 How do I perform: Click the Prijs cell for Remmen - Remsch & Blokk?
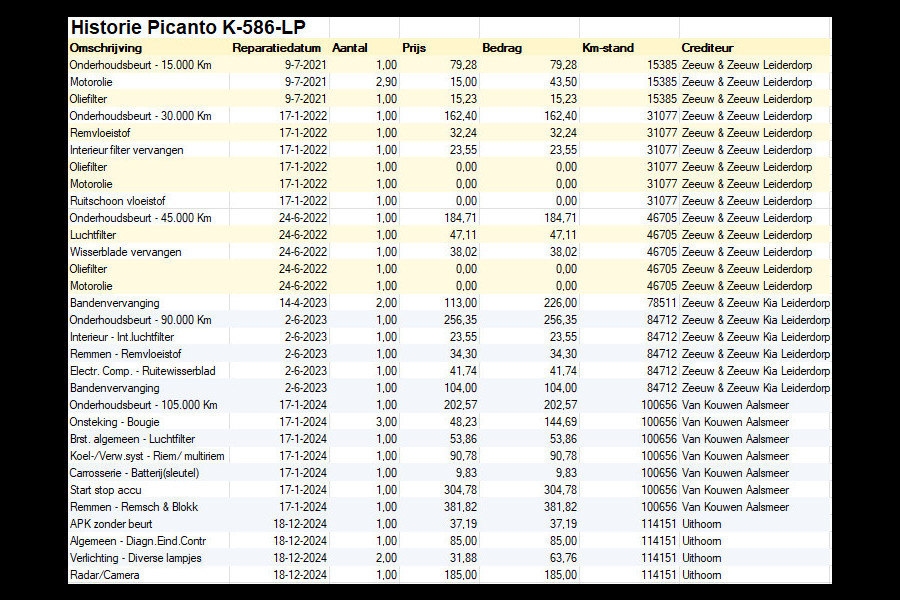click(x=460, y=507)
